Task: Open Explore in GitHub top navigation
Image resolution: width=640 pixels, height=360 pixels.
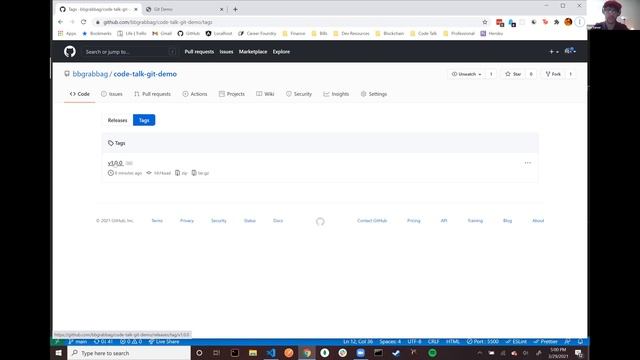Action: pyautogui.click(x=281, y=52)
